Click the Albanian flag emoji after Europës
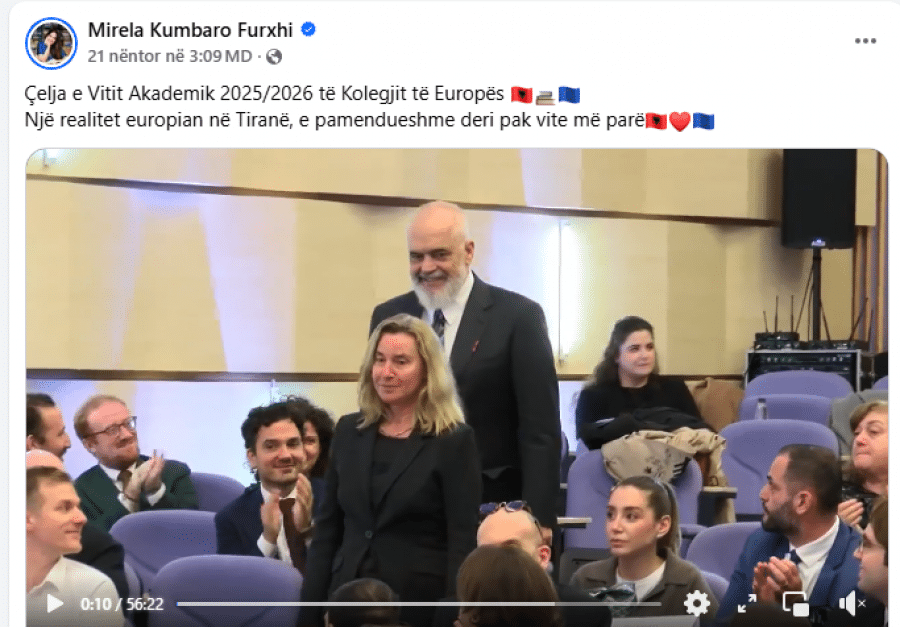Screen dimensions: 900x627 (522, 95)
